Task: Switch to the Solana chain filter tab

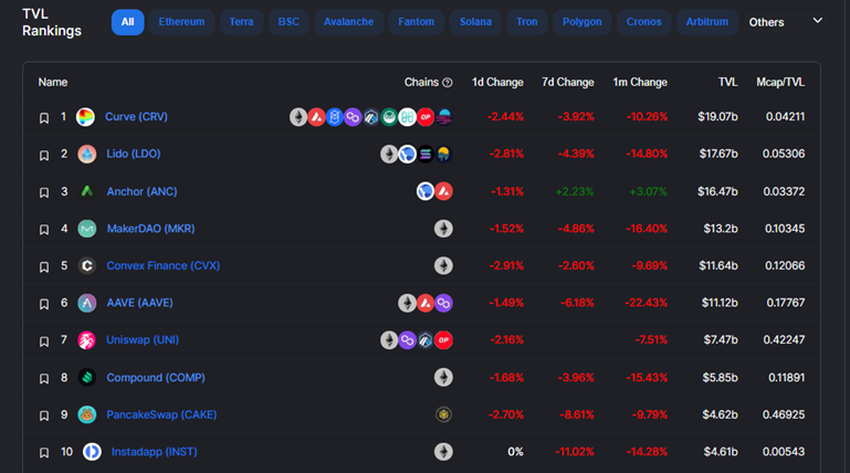Action: (x=475, y=22)
